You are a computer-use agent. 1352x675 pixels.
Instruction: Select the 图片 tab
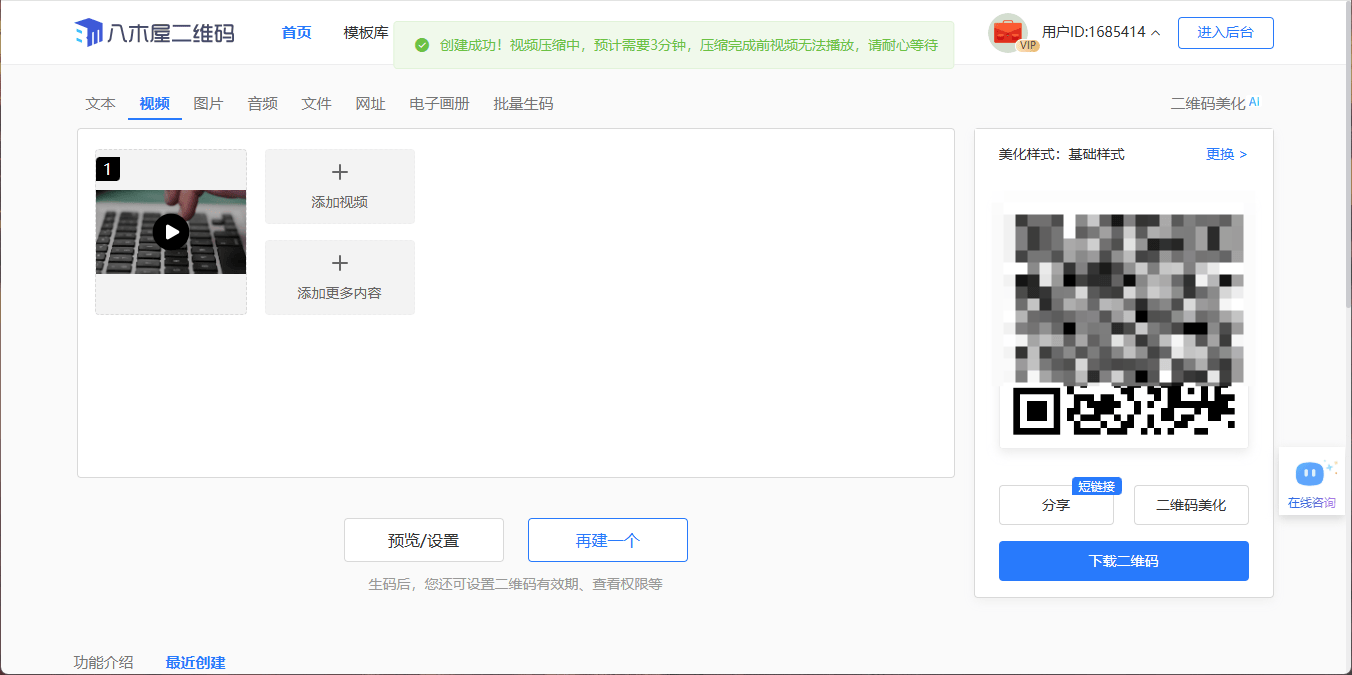(x=208, y=104)
